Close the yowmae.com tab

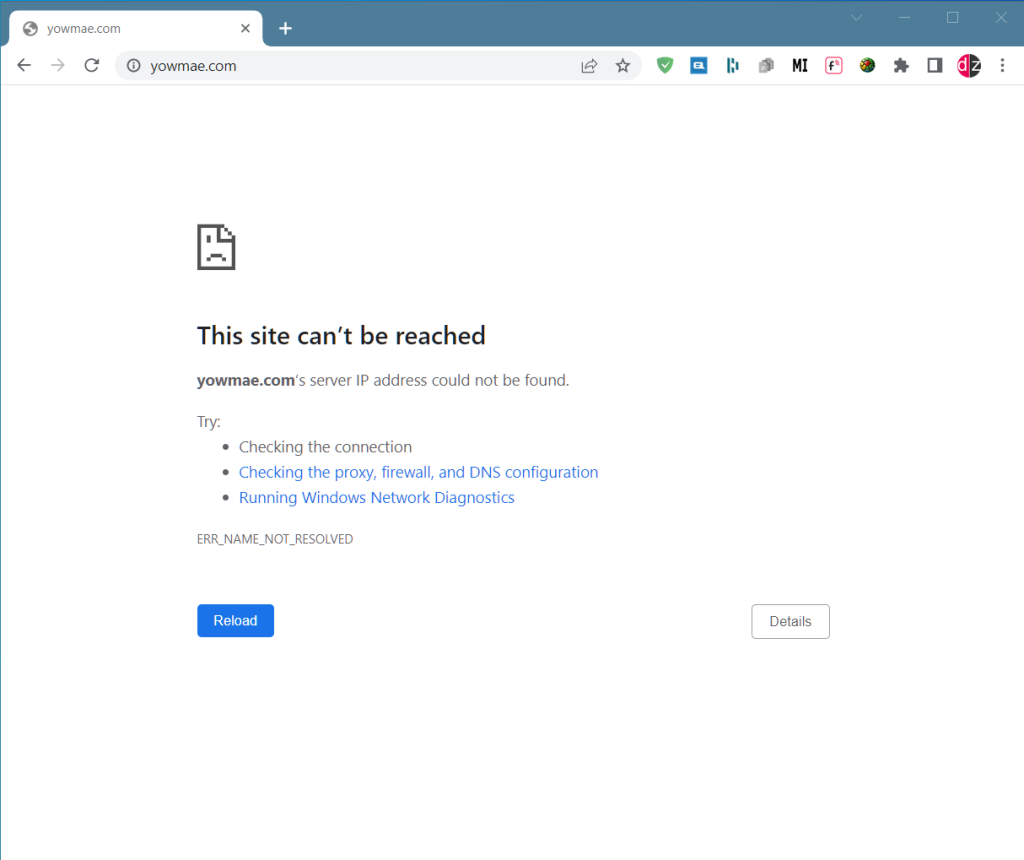(x=246, y=28)
